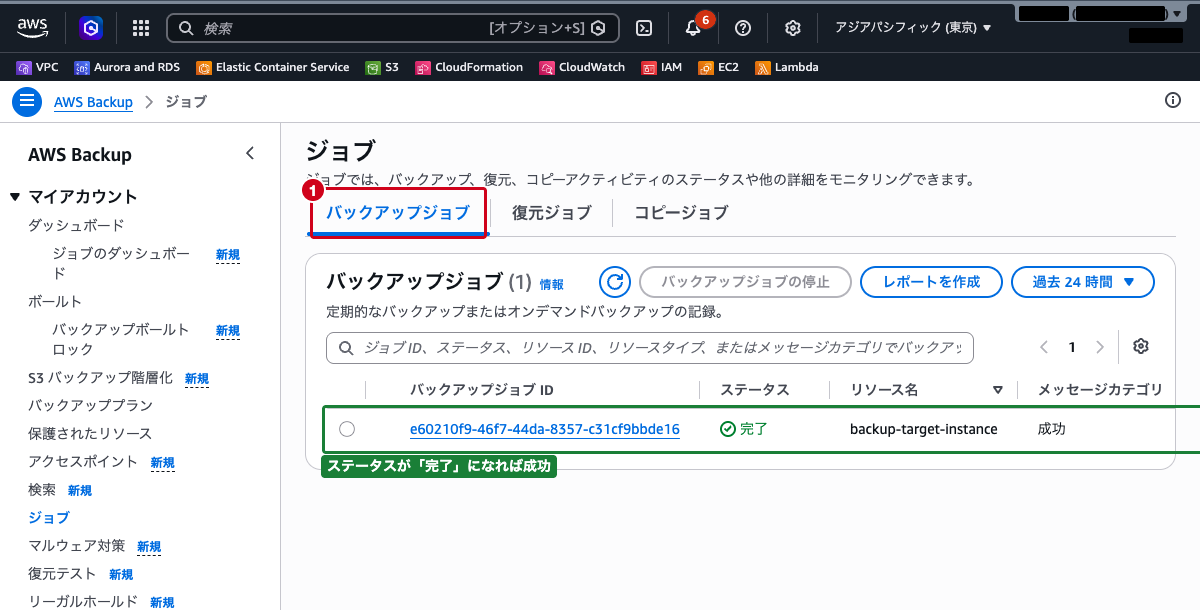The width and height of the screenshot is (1200, 610).
Task: Open the Elastic Container Service bookmark
Action: tap(273, 67)
